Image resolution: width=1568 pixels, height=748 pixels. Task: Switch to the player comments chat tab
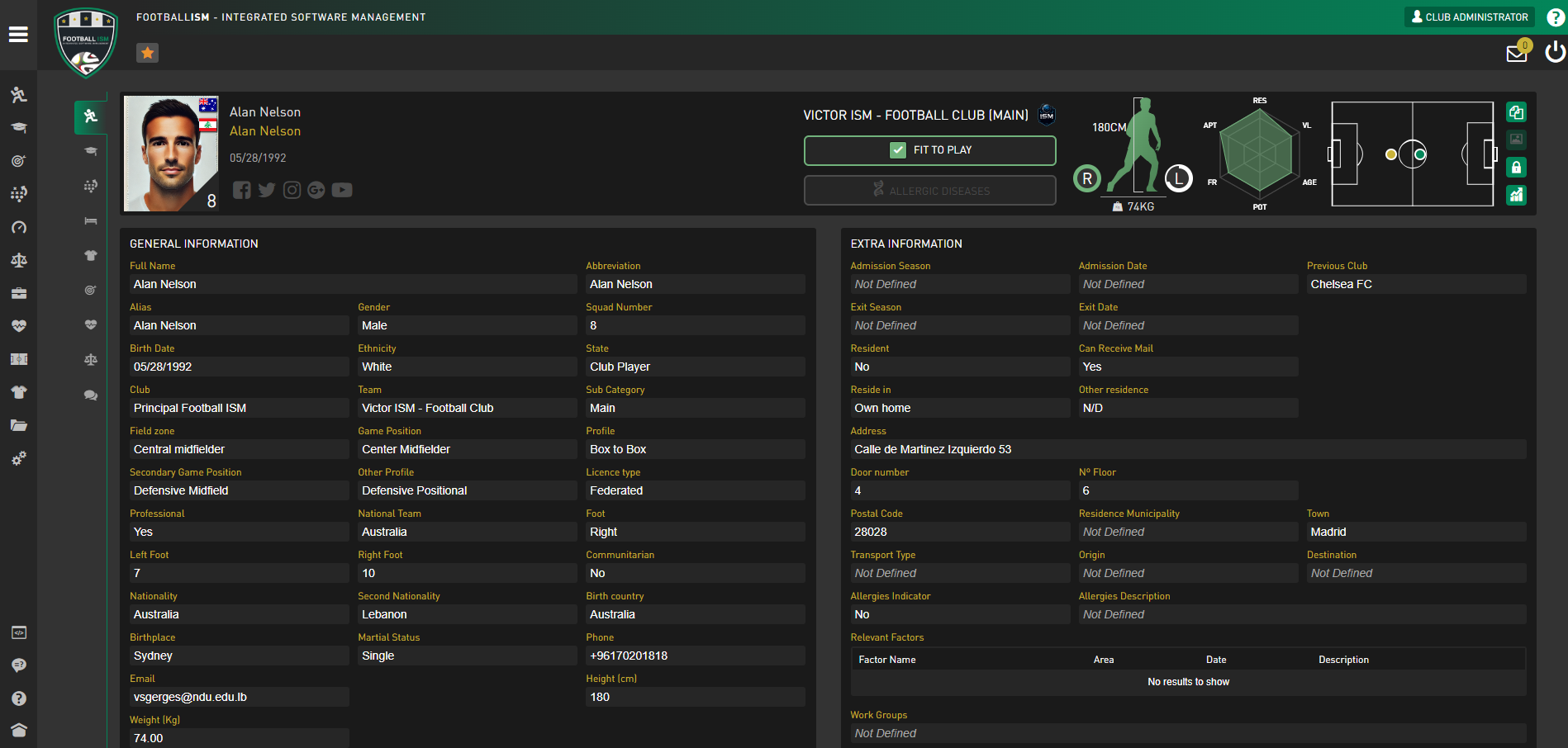click(x=91, y=395)
